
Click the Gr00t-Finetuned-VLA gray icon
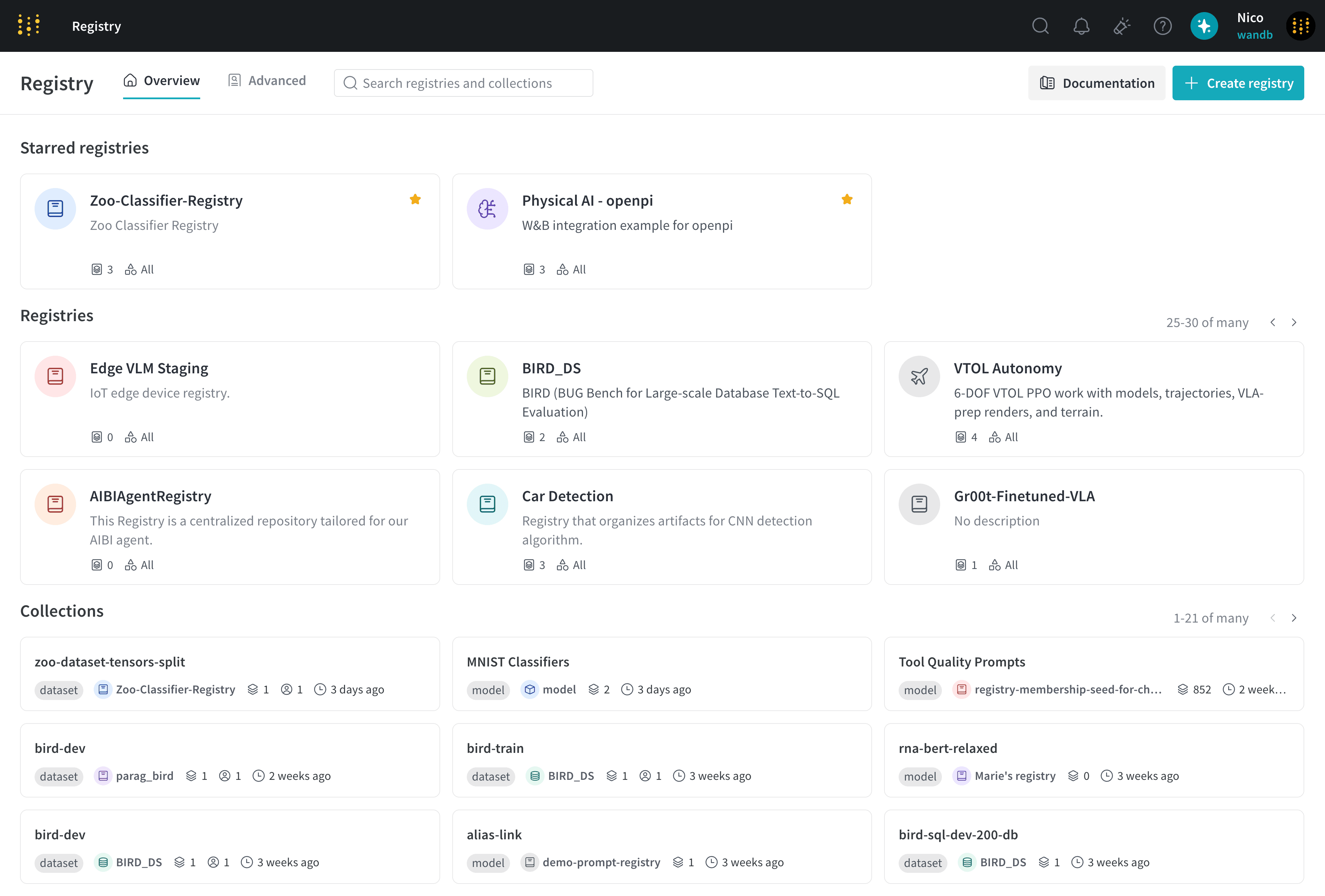pos(919,504)
